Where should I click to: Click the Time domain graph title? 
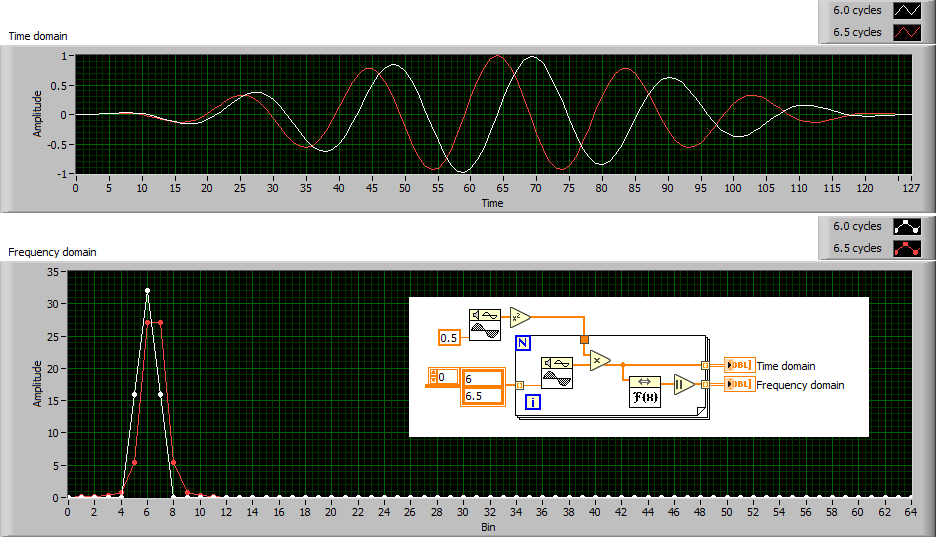click(x=38, y=36)
